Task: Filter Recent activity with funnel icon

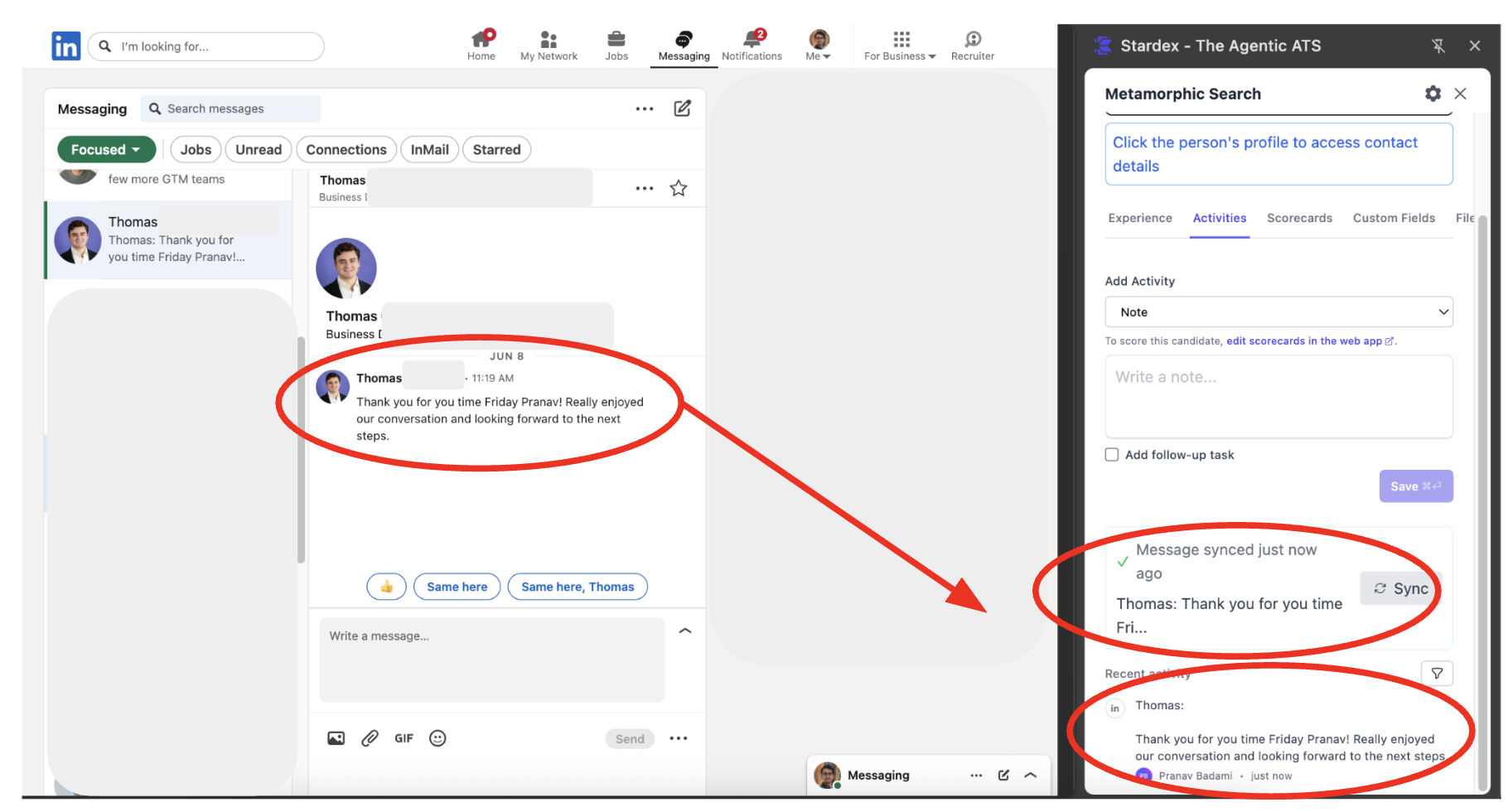Action: (x=1437, y=674)
